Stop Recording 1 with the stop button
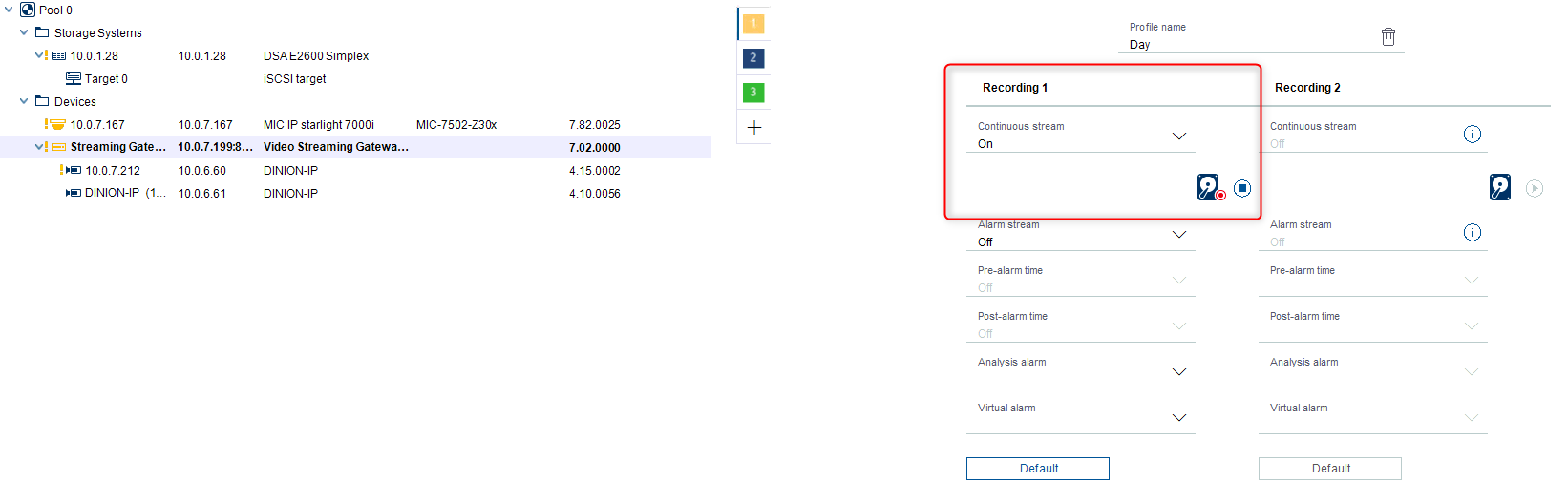This screenshot has width=1568, height=503. [1242, 188]
